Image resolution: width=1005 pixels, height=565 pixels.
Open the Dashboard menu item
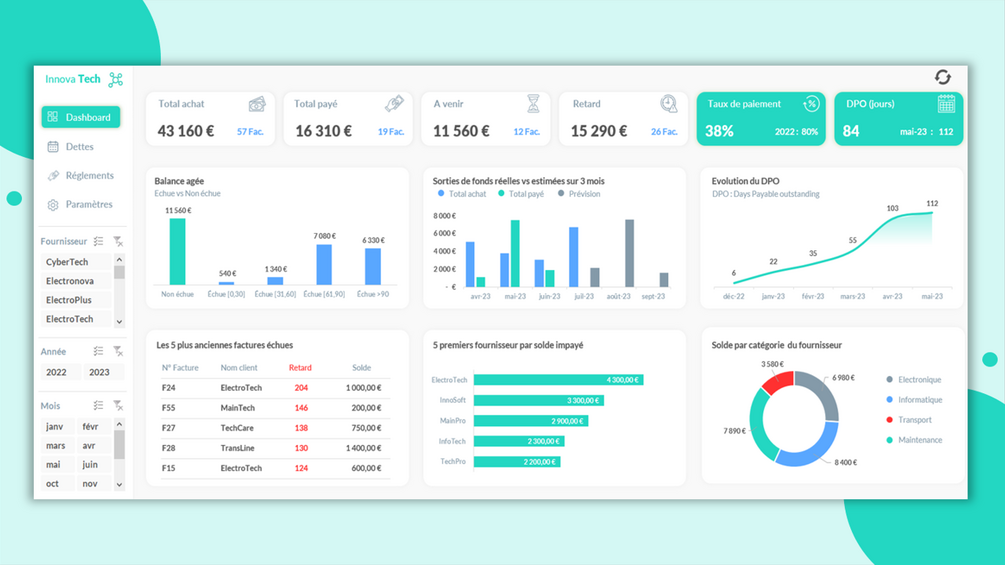[81, 117]
